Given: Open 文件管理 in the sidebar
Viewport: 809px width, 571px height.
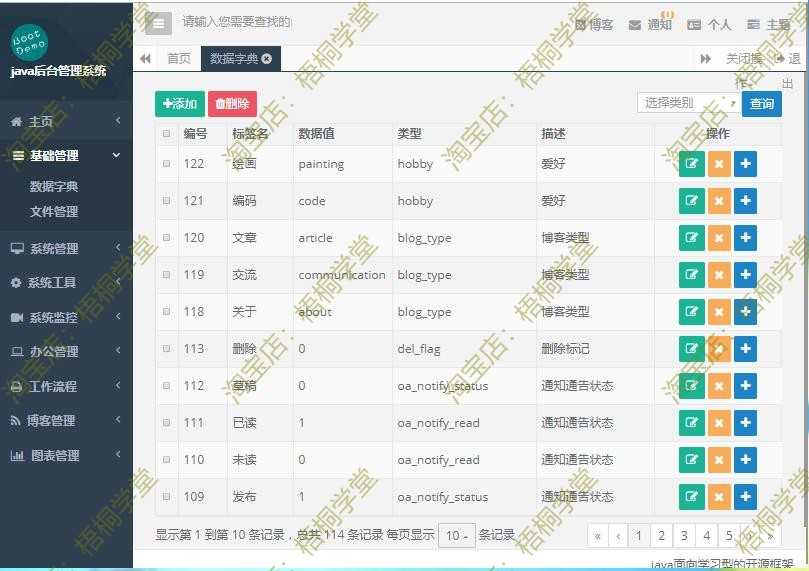Looking at the screenshot, I should tap(54, 211).
